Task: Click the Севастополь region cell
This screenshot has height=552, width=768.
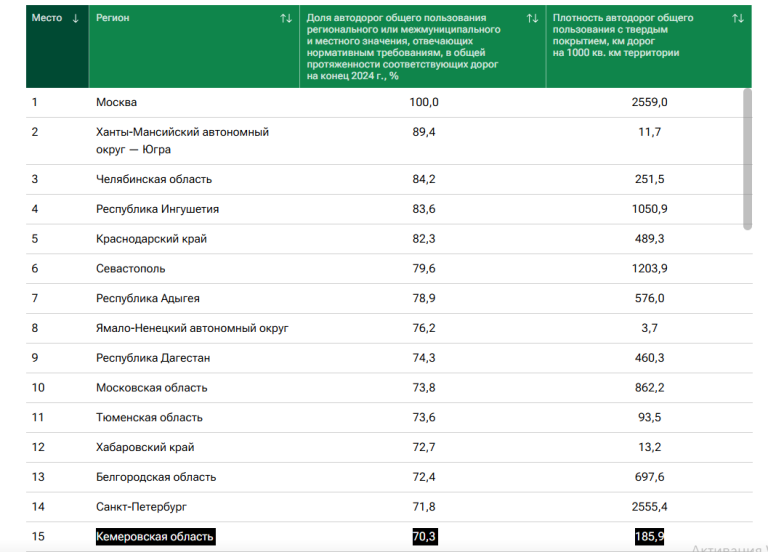Action: (130, 268)
